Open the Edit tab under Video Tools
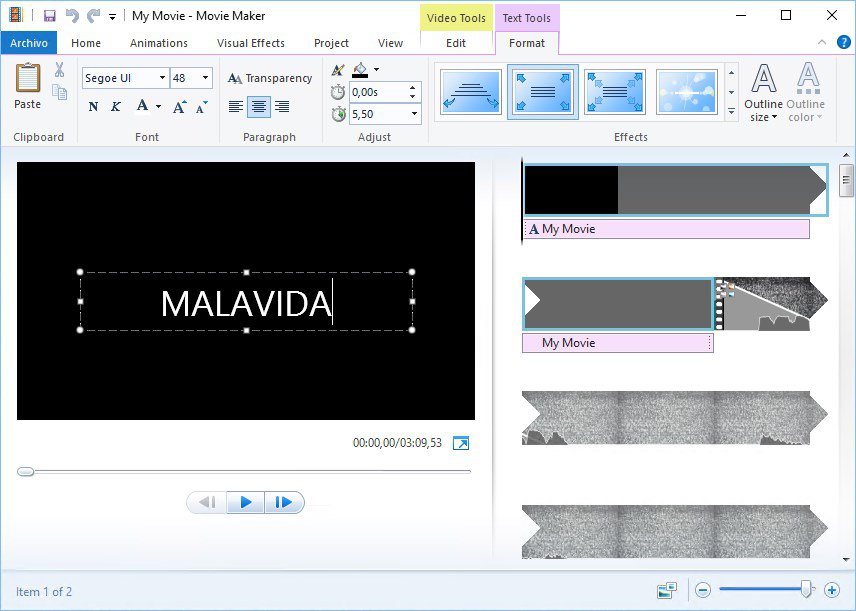Image resolution: width=856 pixels, height=611 pixels. pyautogui.click(x=456, y=43)
